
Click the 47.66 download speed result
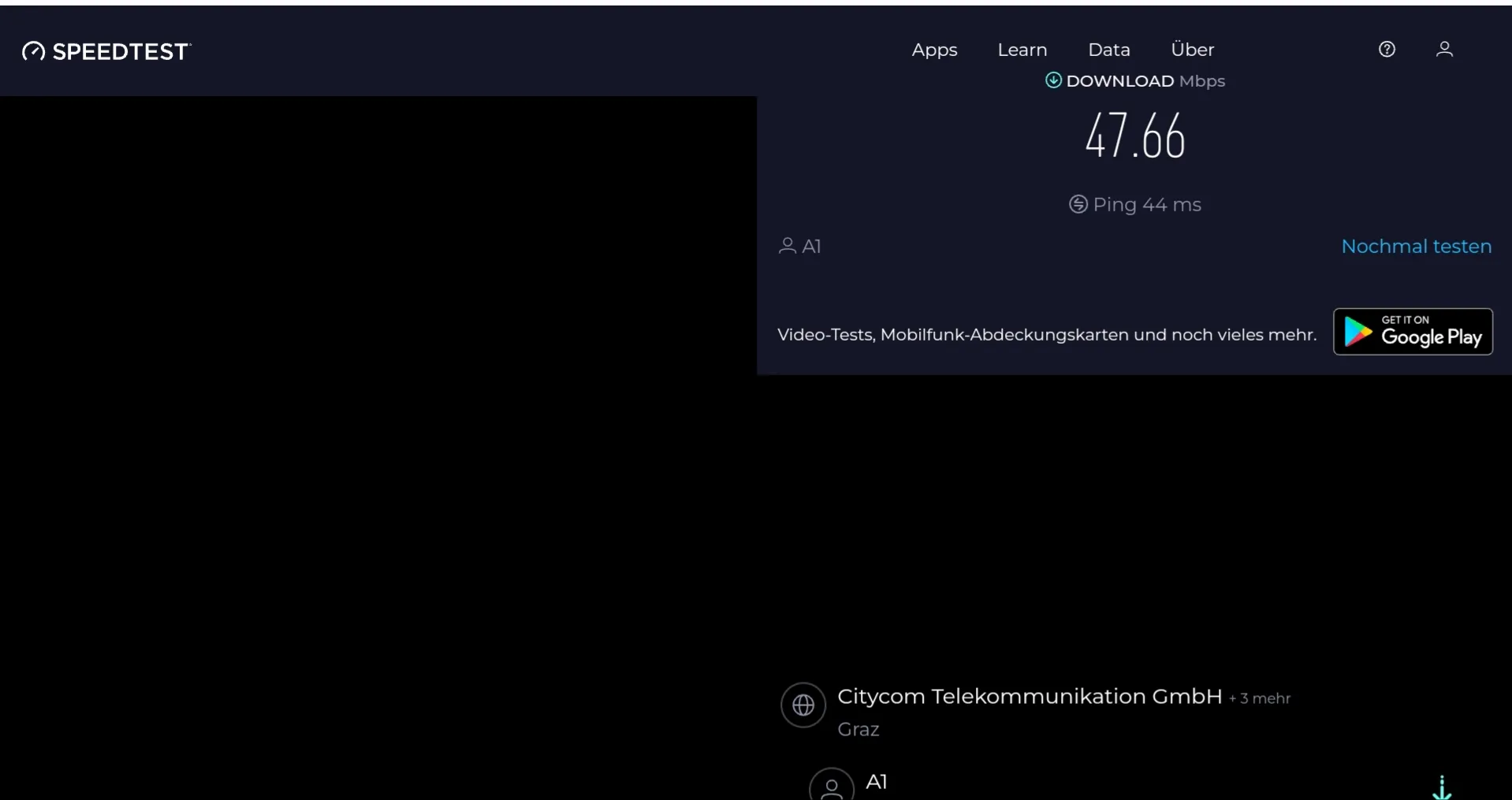click(x=1134, y=136)
